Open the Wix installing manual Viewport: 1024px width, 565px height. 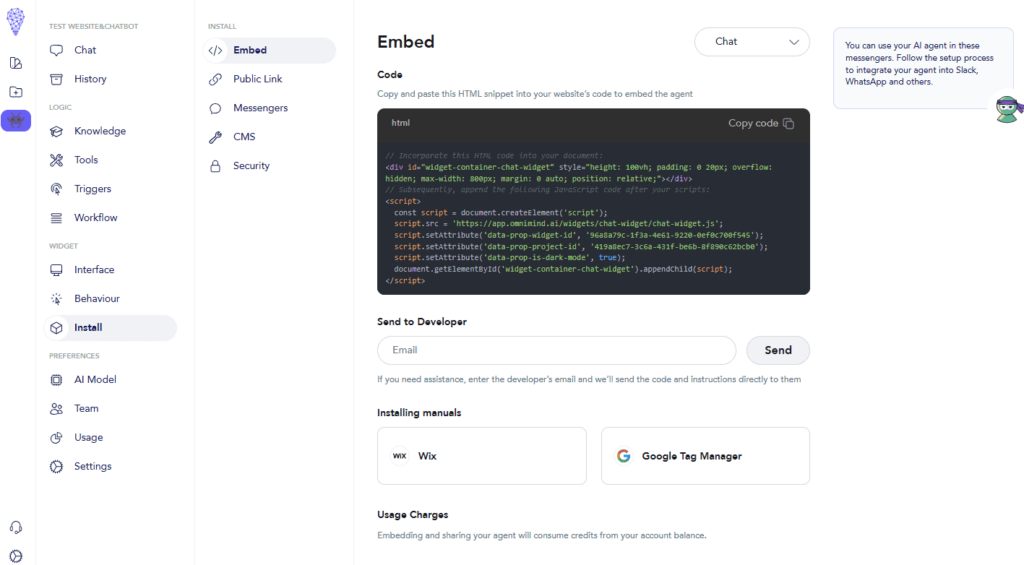pyautogui.click(x=481, y=456)
